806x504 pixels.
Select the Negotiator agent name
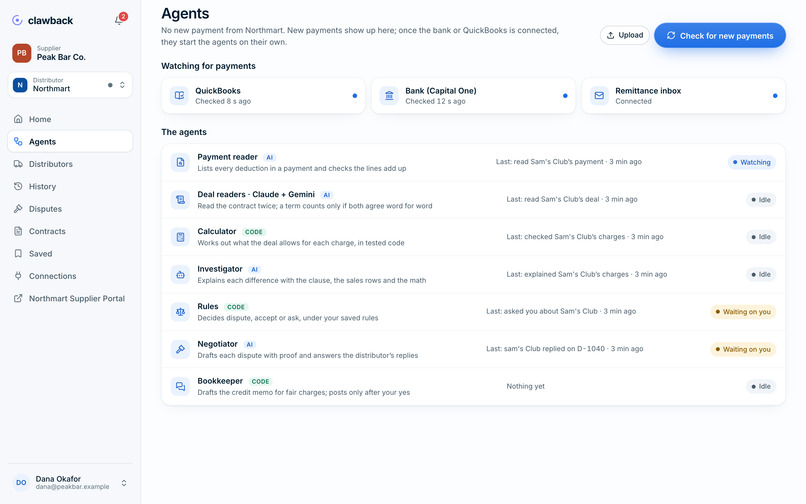click(x=217, y=344)
